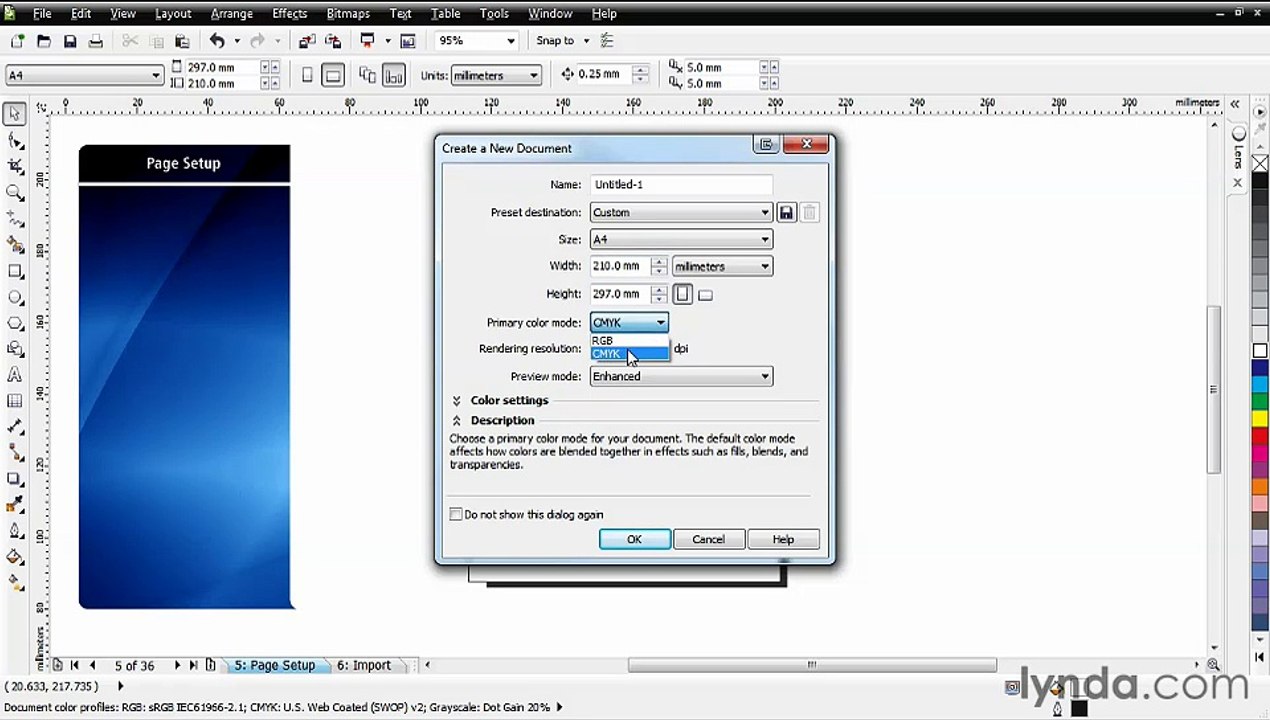
Task: Open the Preview mode Enhanced dropdown
Action: point(681,376)
